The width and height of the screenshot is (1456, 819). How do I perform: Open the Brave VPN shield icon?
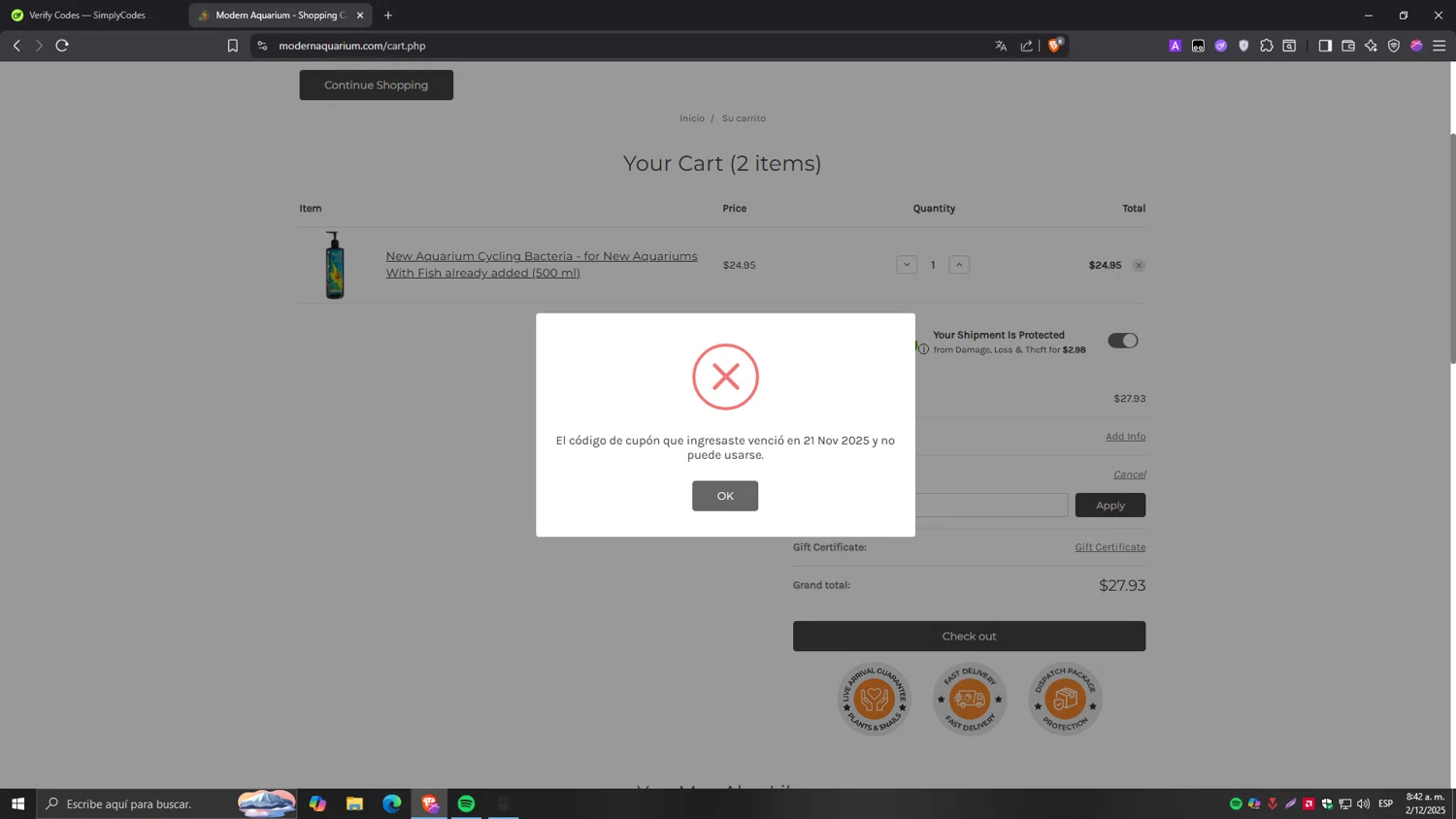pyautogui.click(x=1394, y=46)
